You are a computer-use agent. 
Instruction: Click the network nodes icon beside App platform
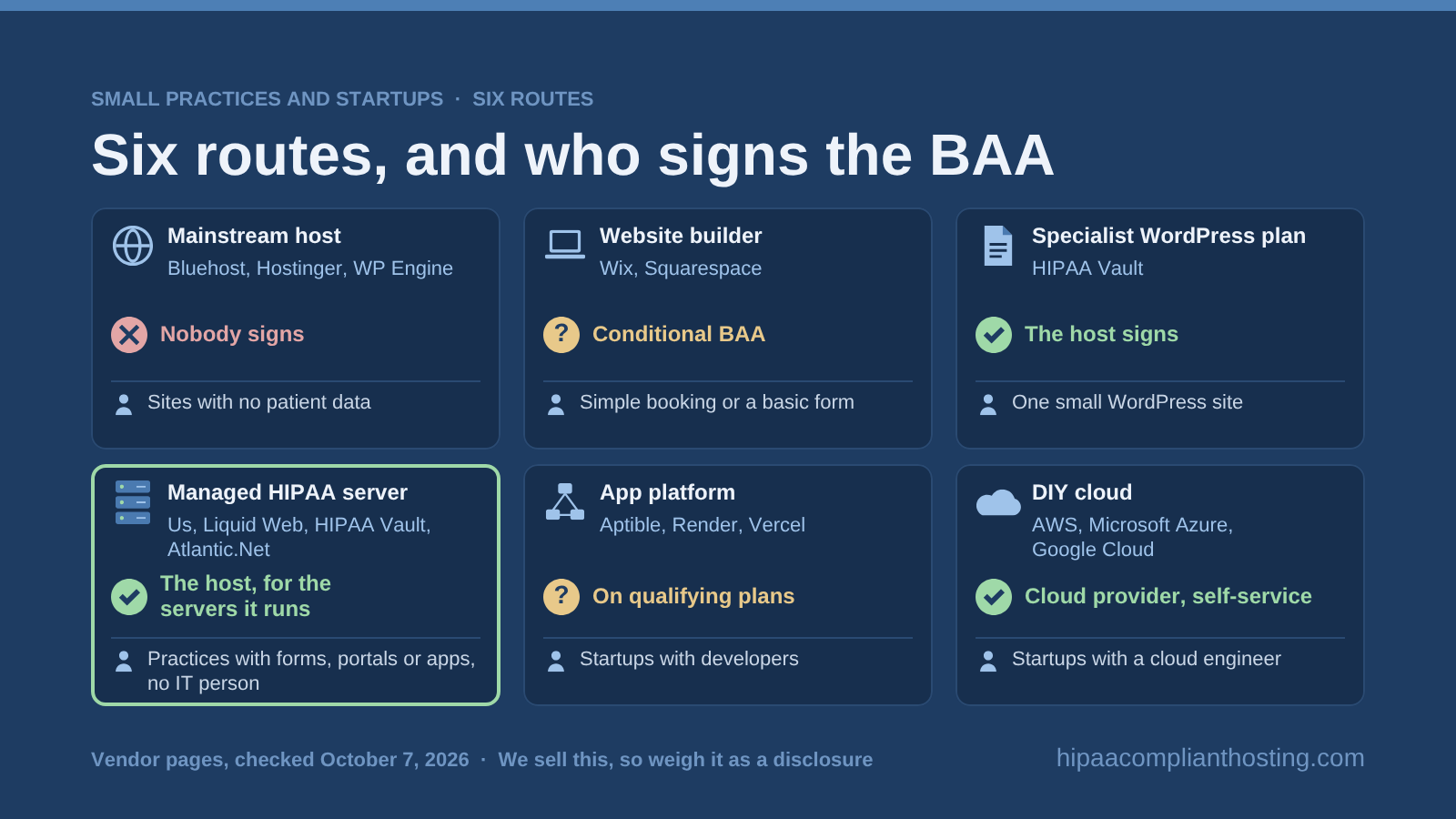point(565,502)
